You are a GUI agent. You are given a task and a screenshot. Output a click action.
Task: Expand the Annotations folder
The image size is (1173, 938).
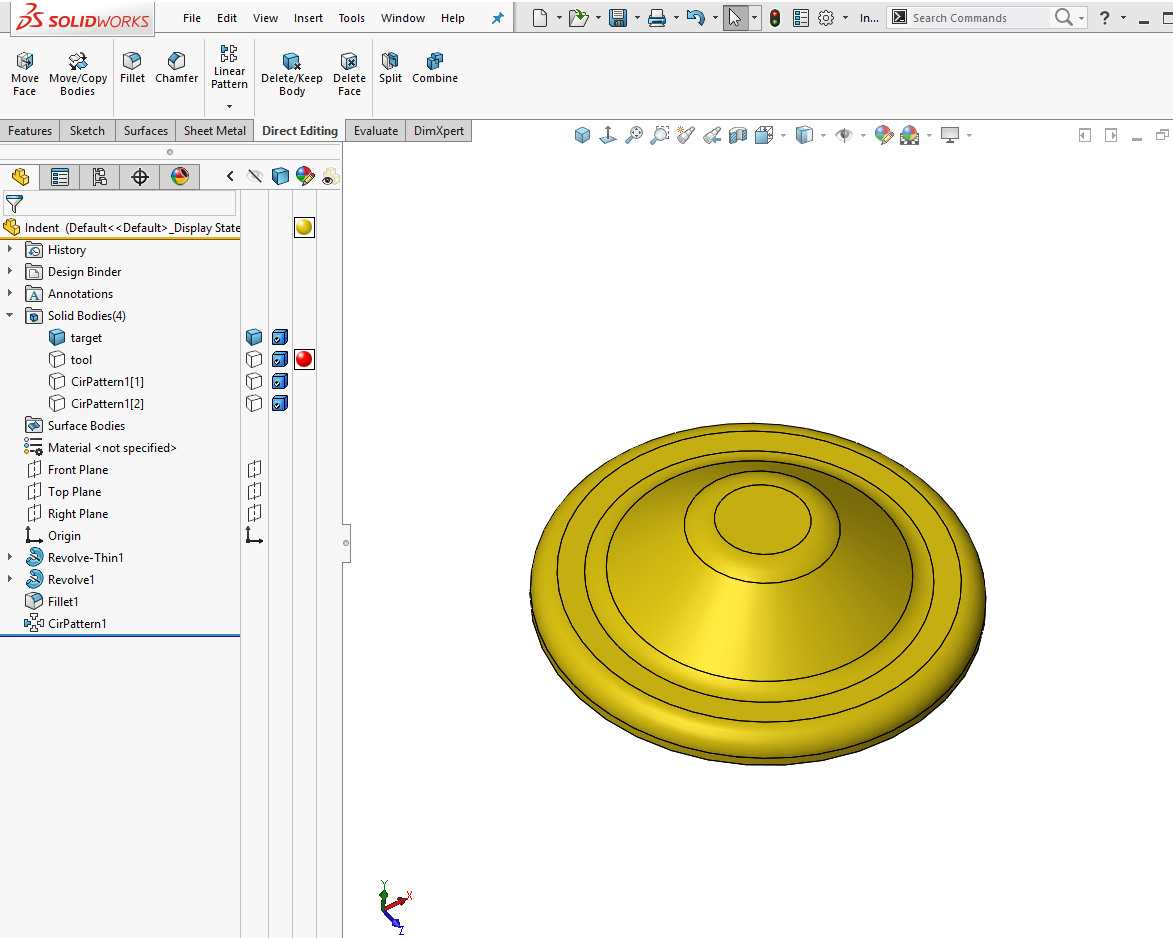click(10, 293)
